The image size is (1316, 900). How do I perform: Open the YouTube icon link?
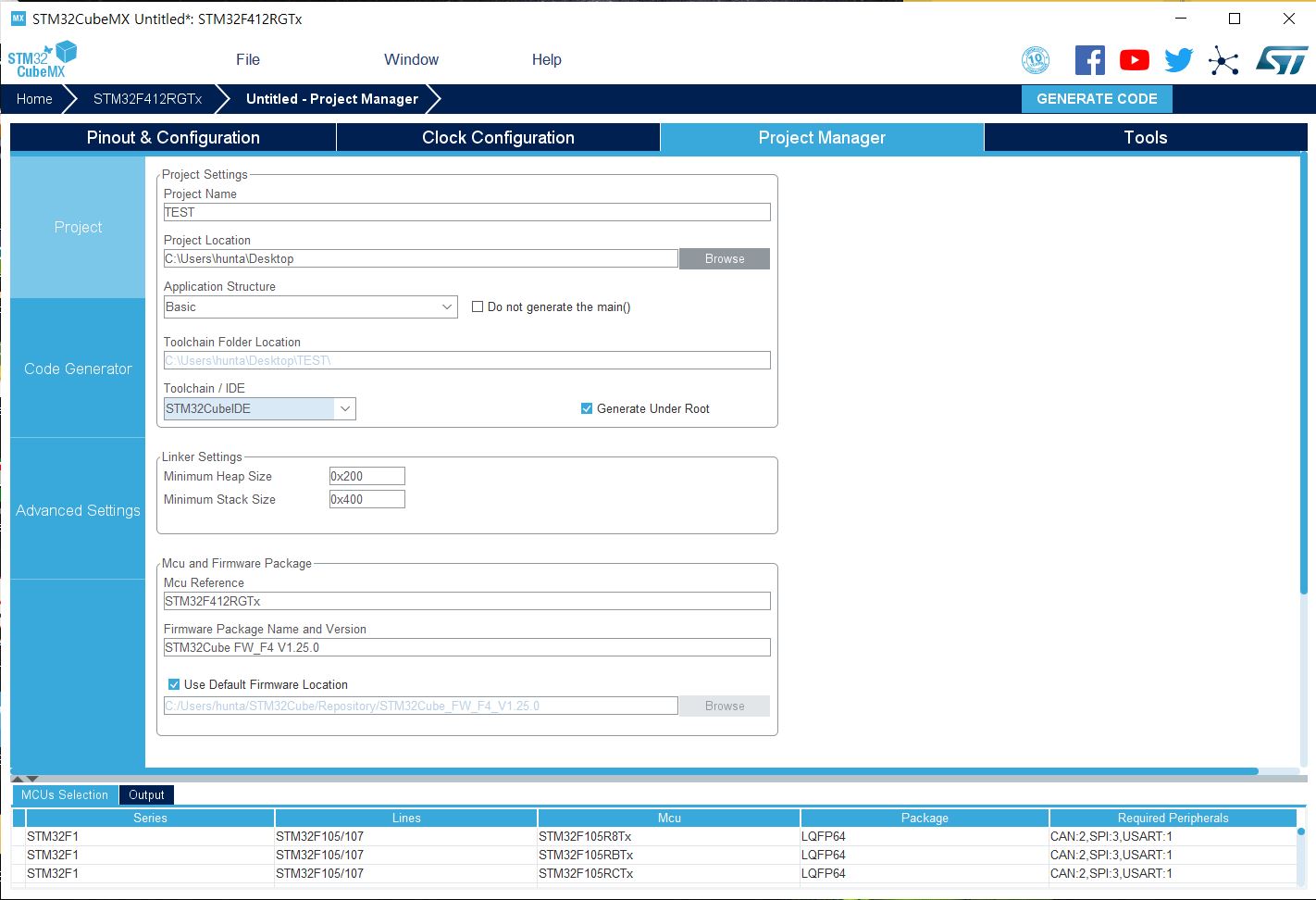click(x=1134, y=60)
